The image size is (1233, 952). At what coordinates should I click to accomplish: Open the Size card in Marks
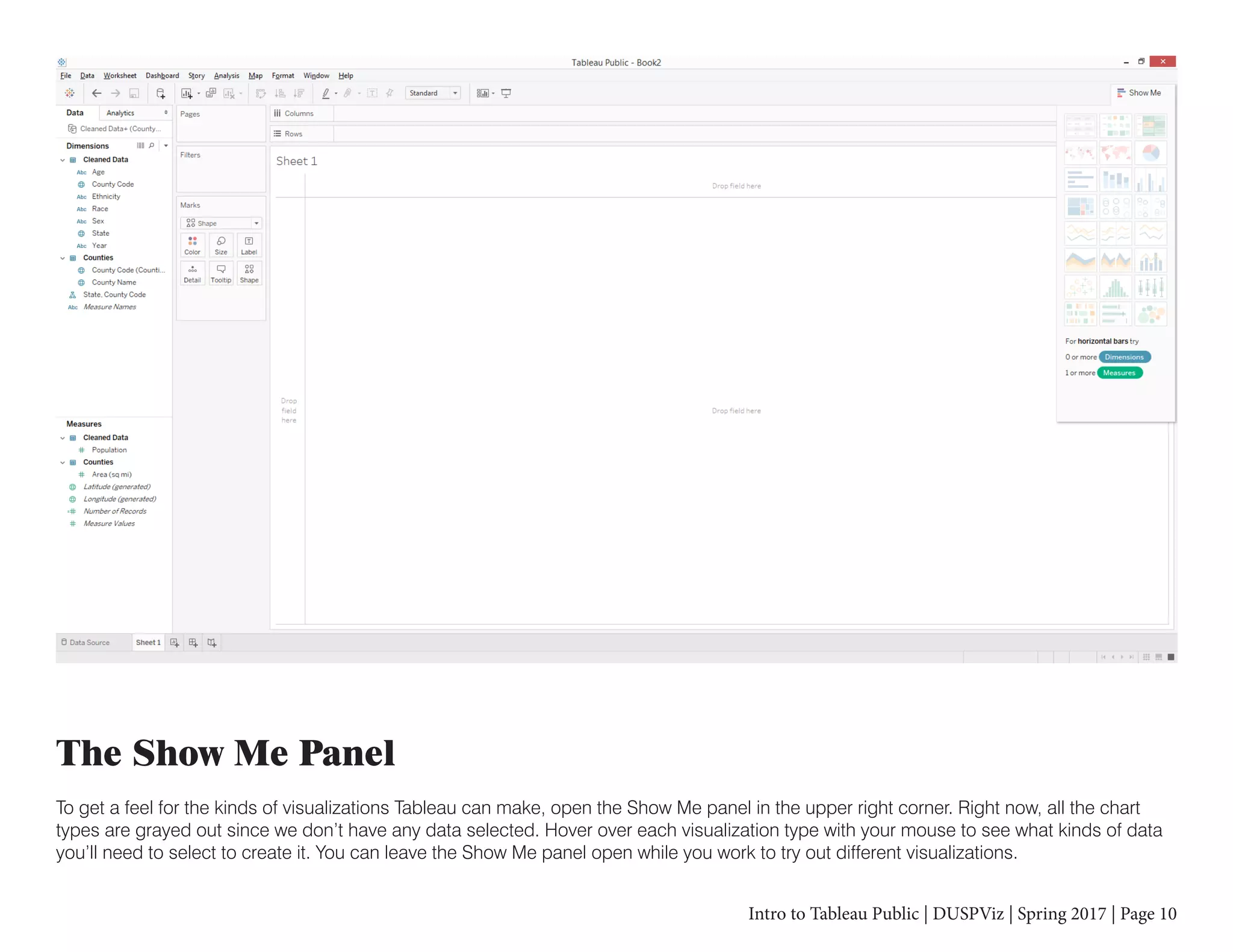(x=221, y=246)
